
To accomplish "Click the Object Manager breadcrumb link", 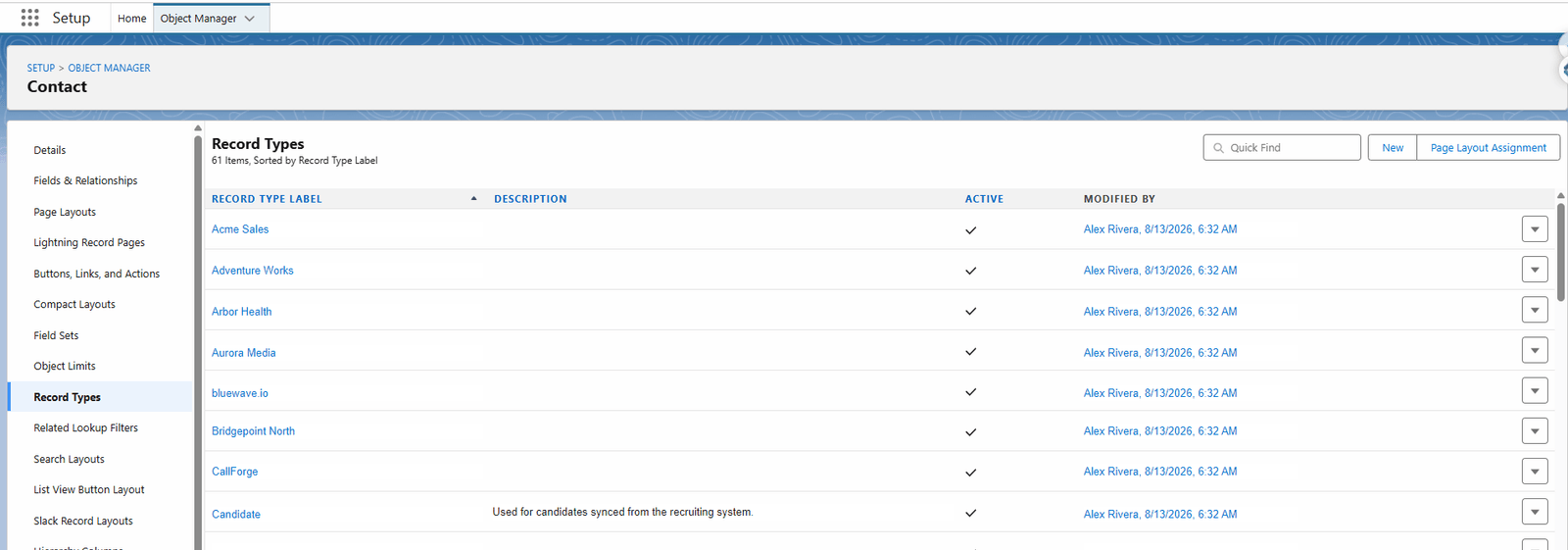I will (x=109, y=68).
